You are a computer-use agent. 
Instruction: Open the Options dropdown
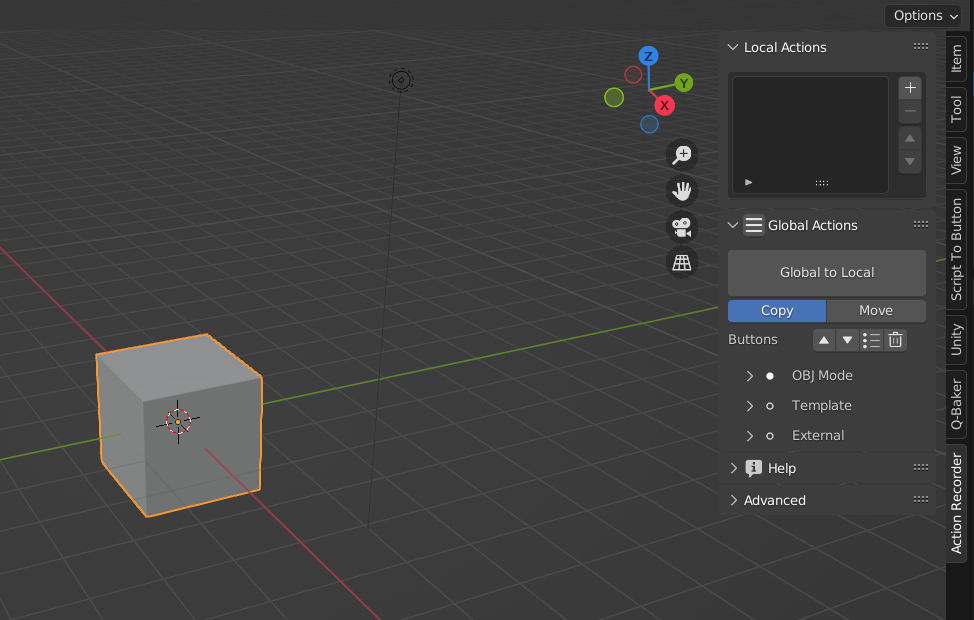pos(926,15)
